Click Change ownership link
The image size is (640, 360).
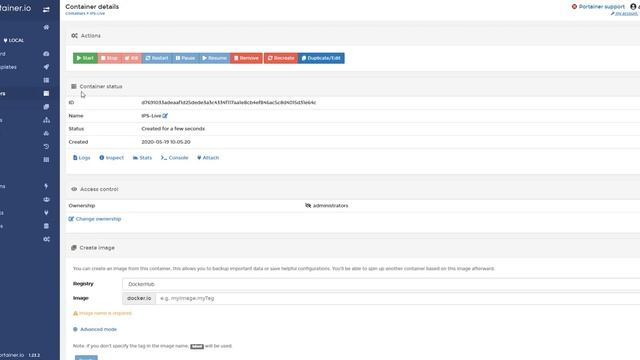pyautogui.click(x=95, y=219)
